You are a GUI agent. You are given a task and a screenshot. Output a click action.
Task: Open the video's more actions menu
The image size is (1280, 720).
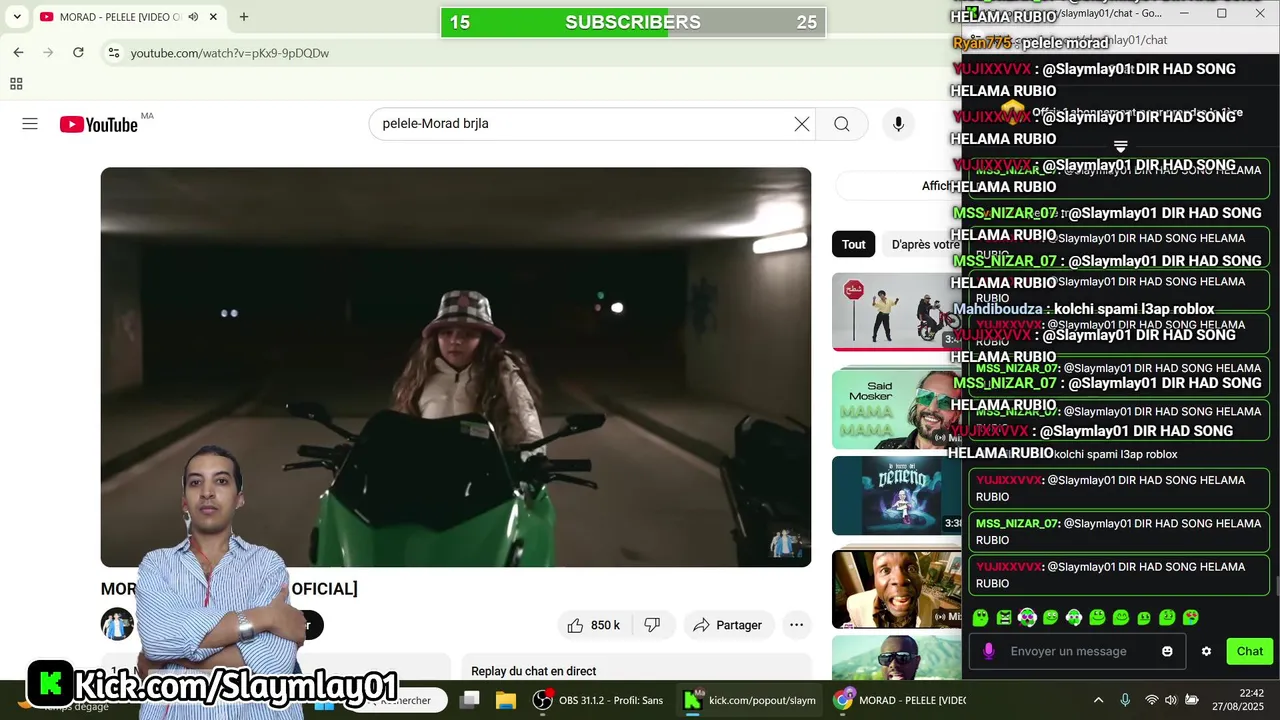796,625
